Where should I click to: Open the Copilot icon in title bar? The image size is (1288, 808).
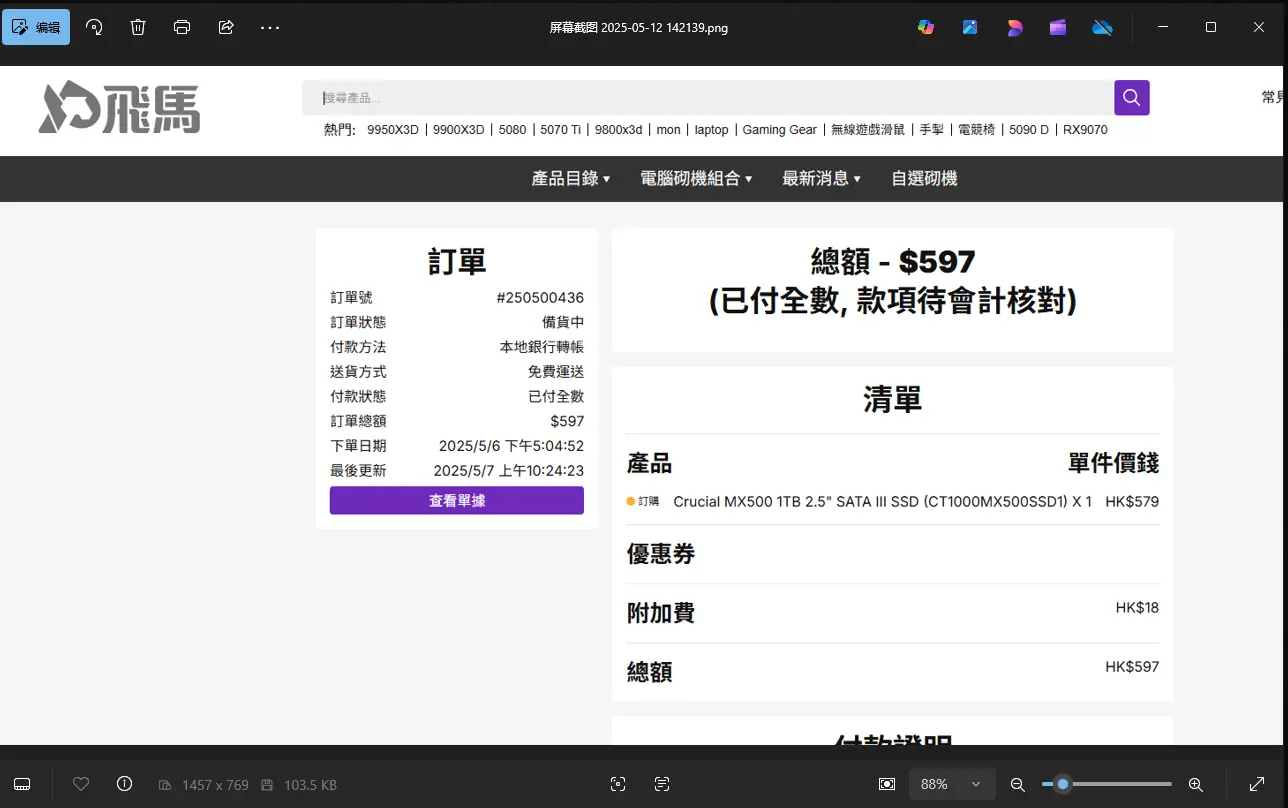point(926,27)
